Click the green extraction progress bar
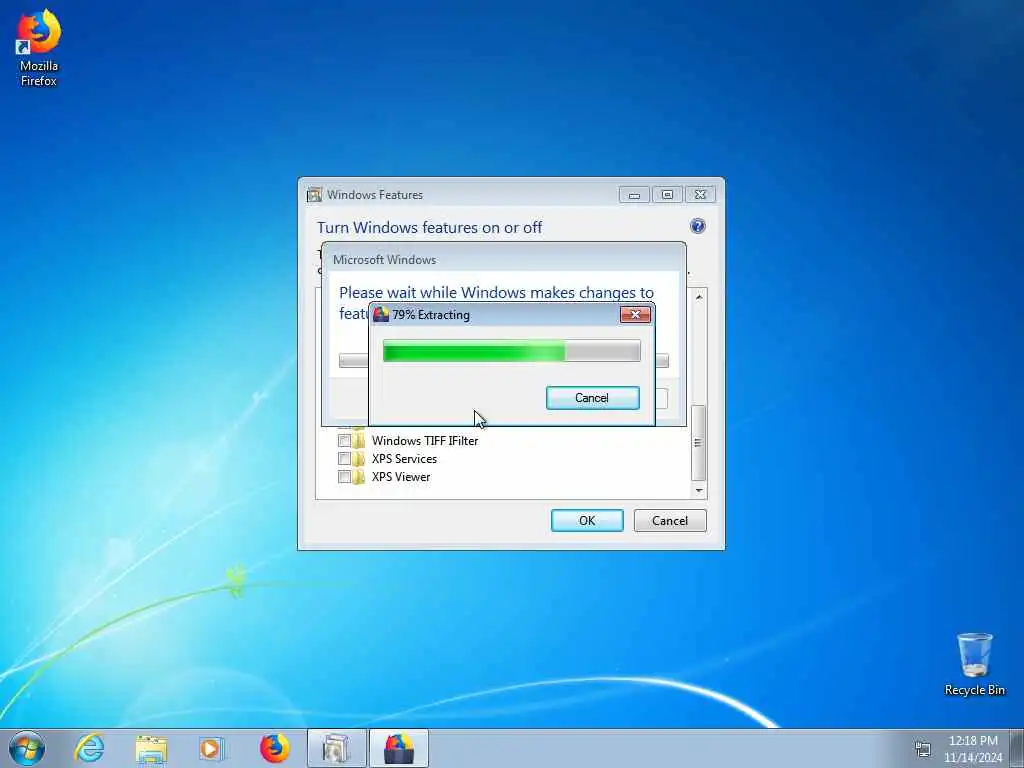1024x768 pixels. click(x=511, y=351)
